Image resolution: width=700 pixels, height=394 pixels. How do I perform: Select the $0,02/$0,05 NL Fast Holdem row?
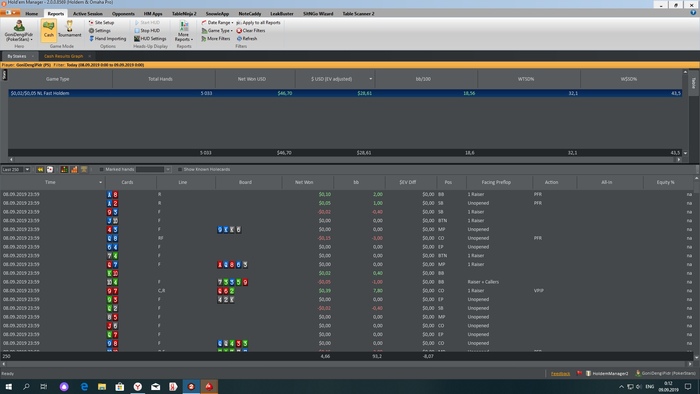pos(345,93)
